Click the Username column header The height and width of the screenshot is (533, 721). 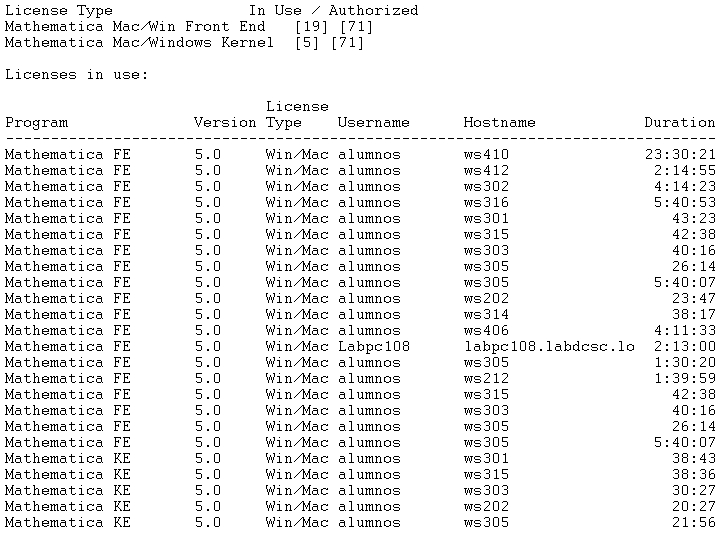tap(373, 123)
